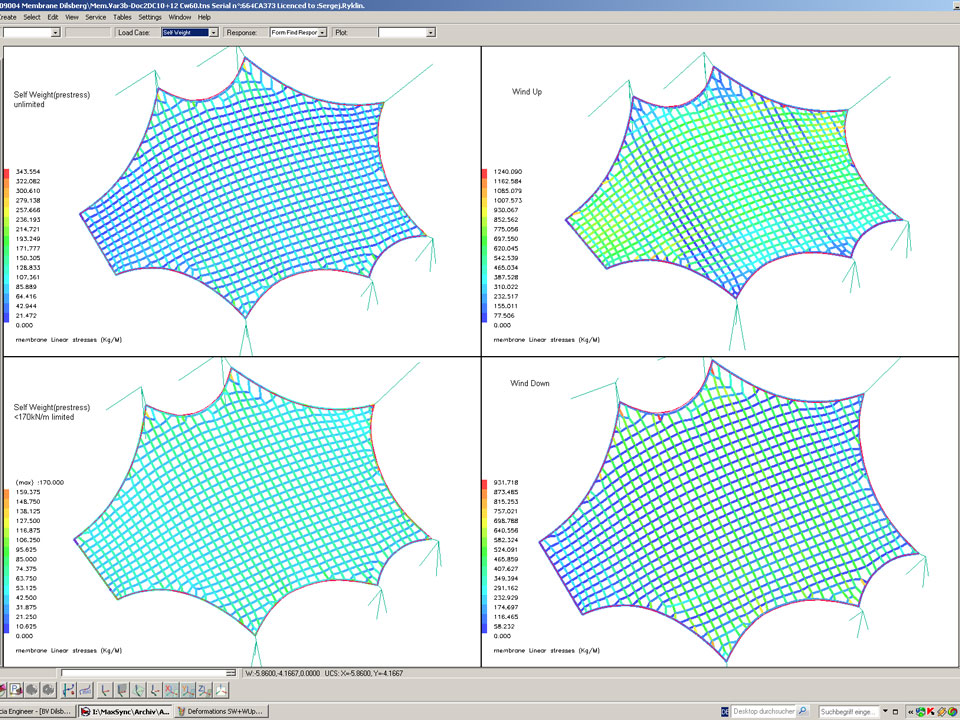Click the Kaspersky icon in system tray
960x720 pixels.
coord(932,711)
